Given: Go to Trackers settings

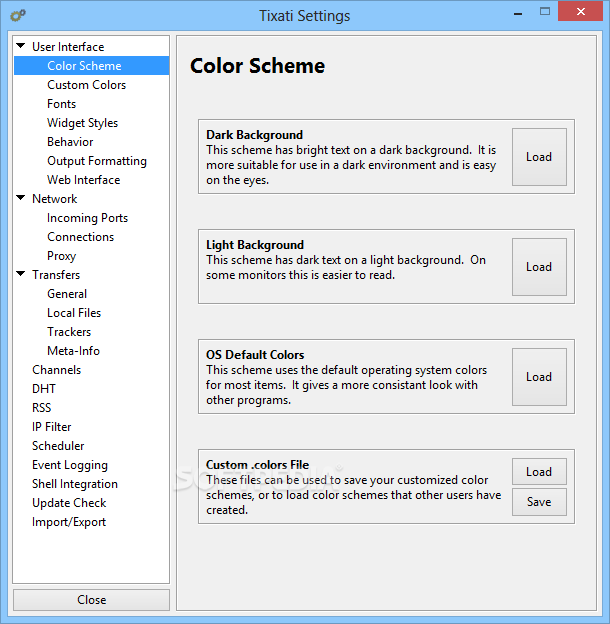Looking at the screenshot, I should point(69,332).
